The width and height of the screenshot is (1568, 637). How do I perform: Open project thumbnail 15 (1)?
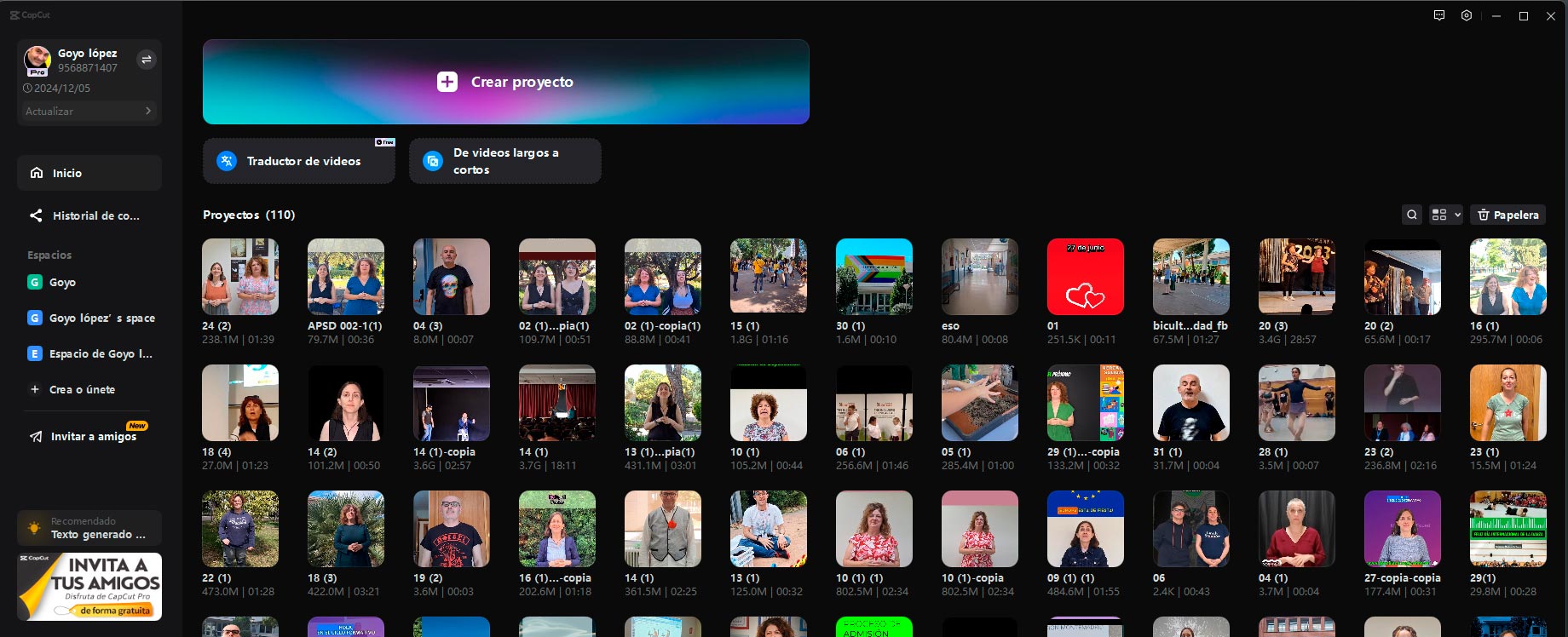769,277
